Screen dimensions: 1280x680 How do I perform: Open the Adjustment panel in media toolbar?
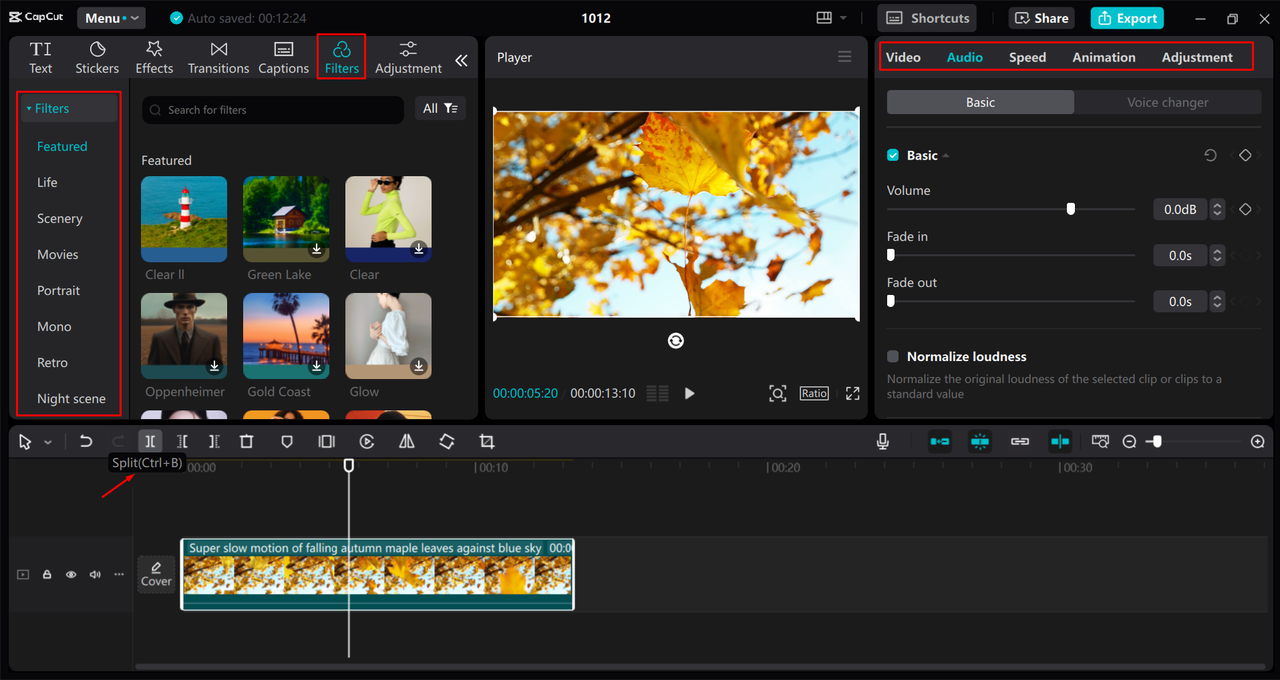408,58
